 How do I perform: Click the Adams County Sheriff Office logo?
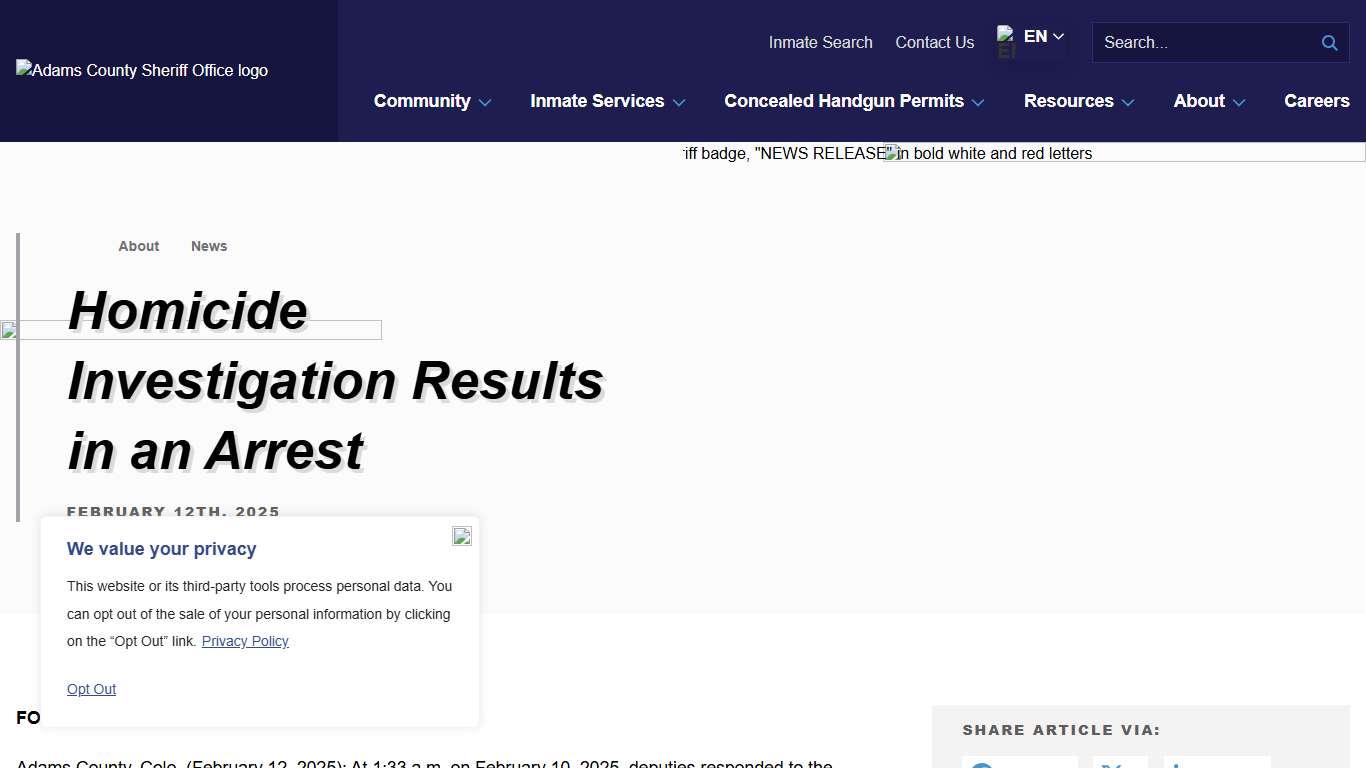tap(142, 70)
